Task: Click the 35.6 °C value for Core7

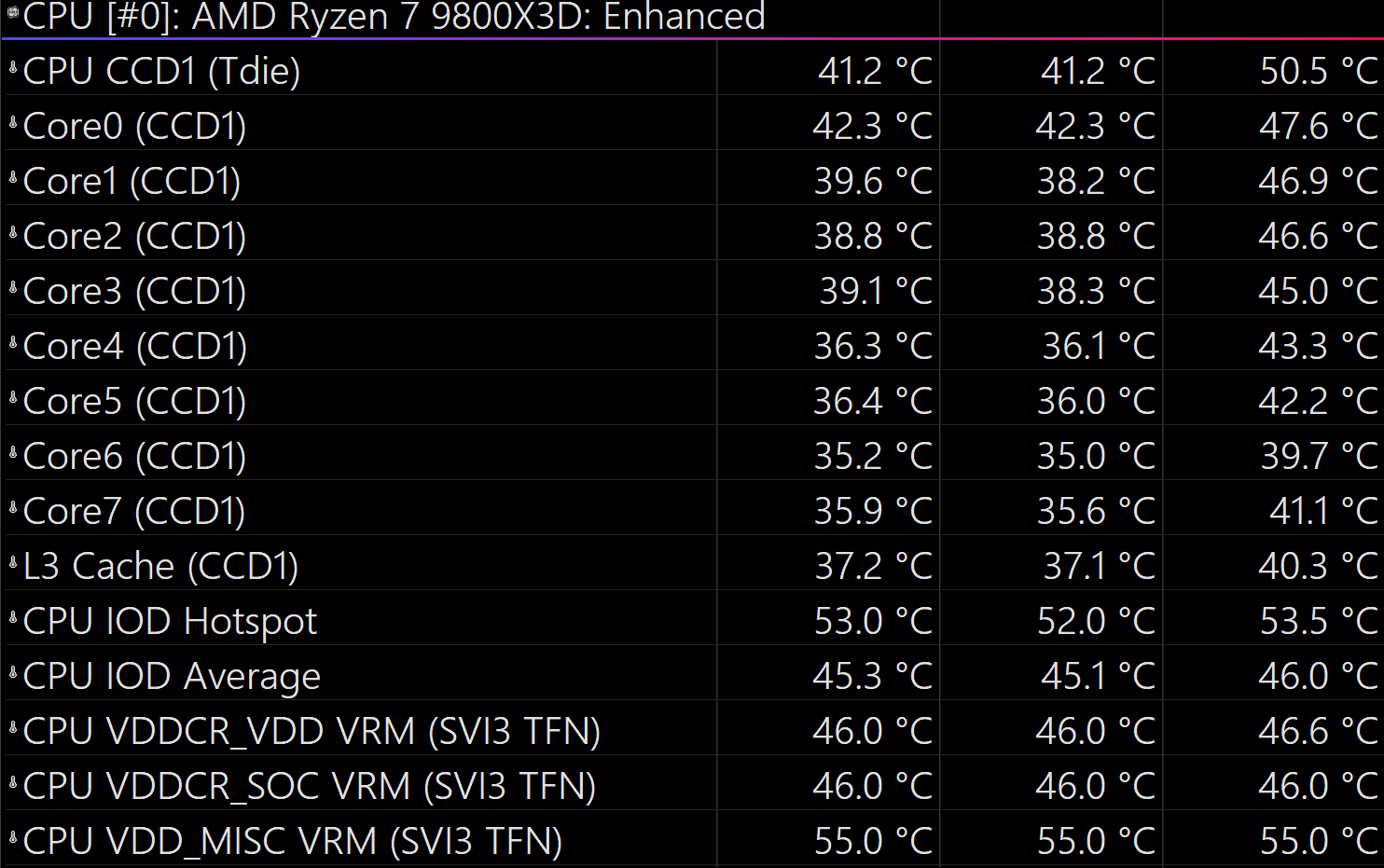Action: [x=1096, y=512]
